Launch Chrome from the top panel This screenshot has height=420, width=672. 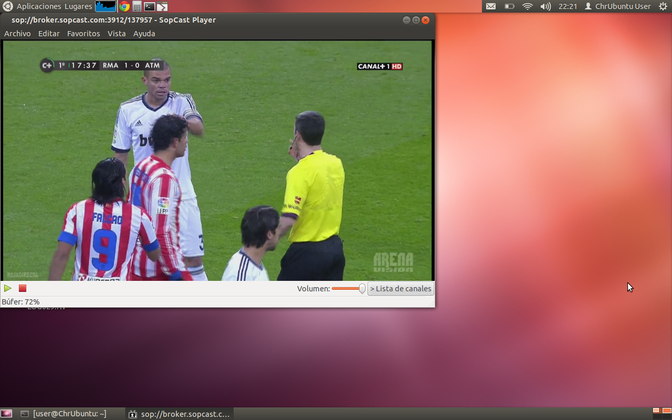pyautogui.click(x=124, y=6)
